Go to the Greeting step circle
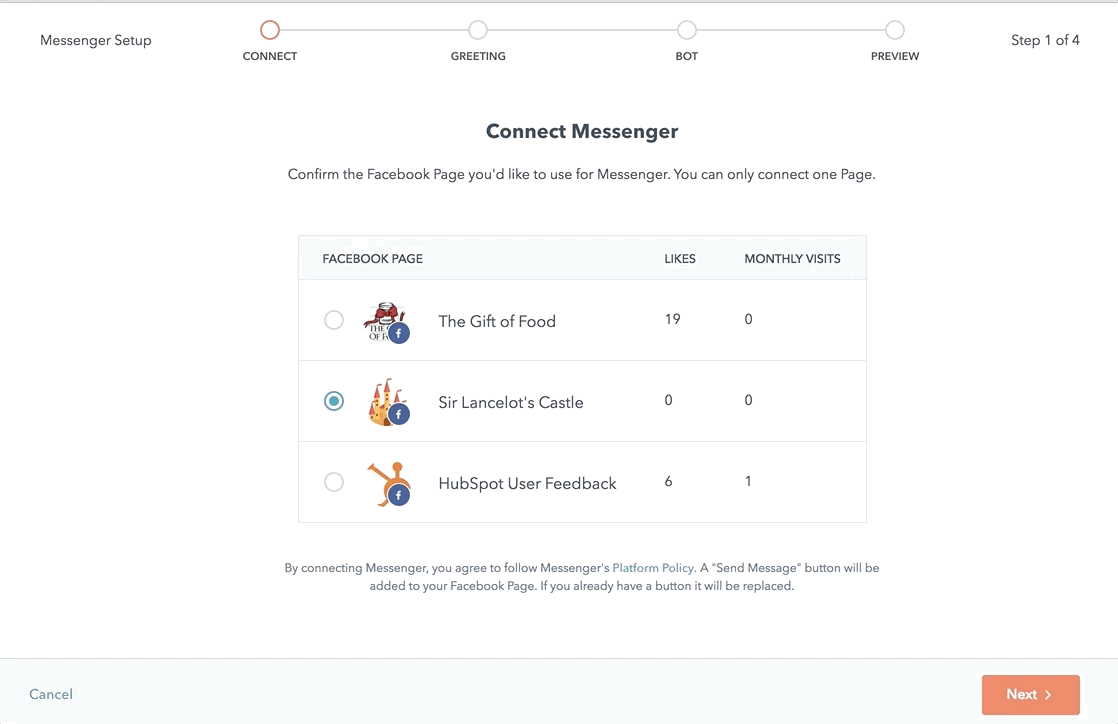 point(478,30)
